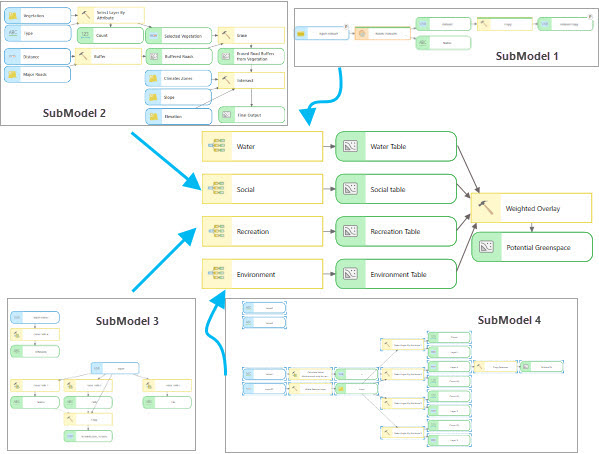
Task: Click the Social submodel icon
Action: (x=217, y=189)
